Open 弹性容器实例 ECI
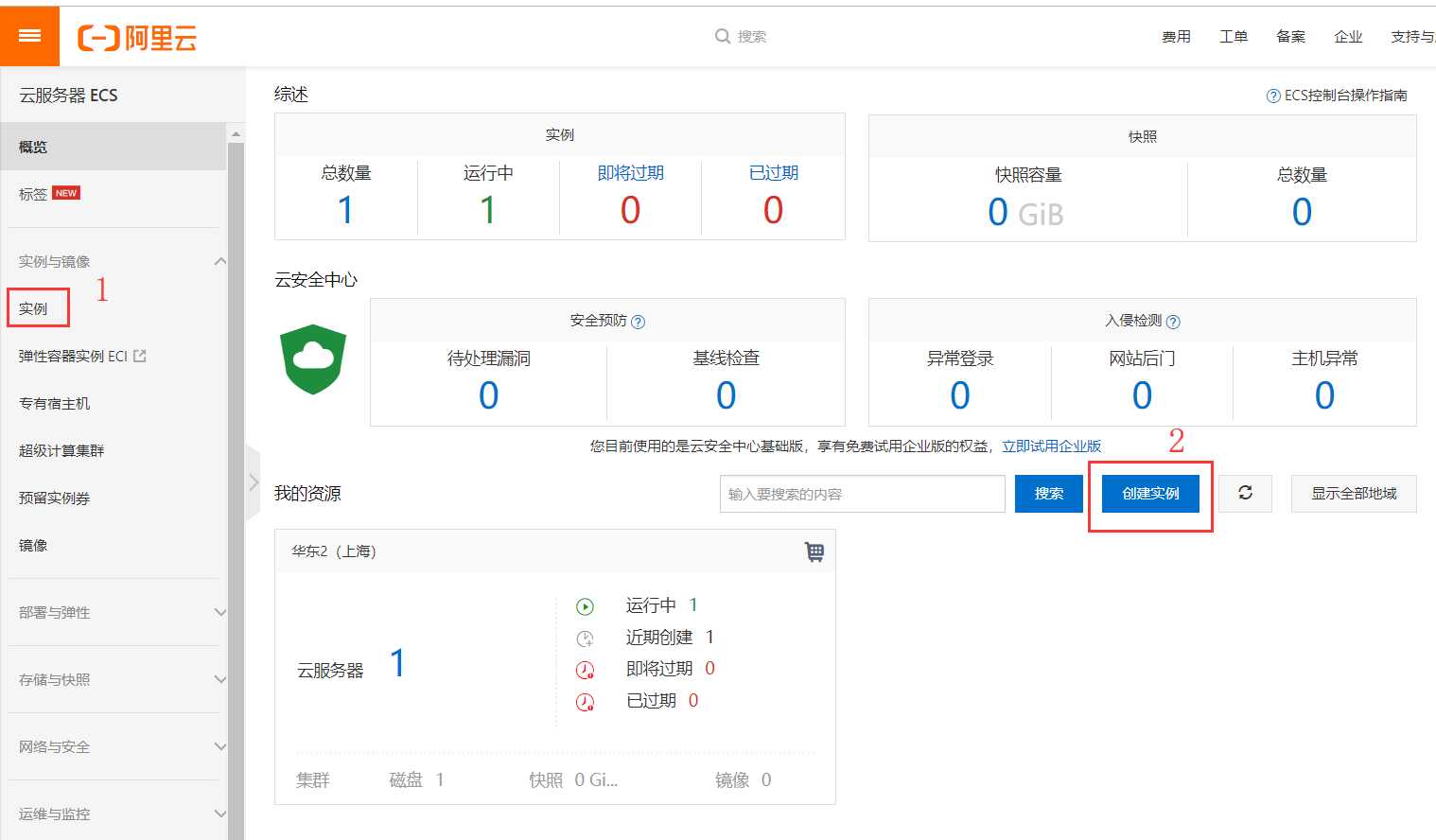This screenshot has width=1436, height=840. tap(73, 356)
